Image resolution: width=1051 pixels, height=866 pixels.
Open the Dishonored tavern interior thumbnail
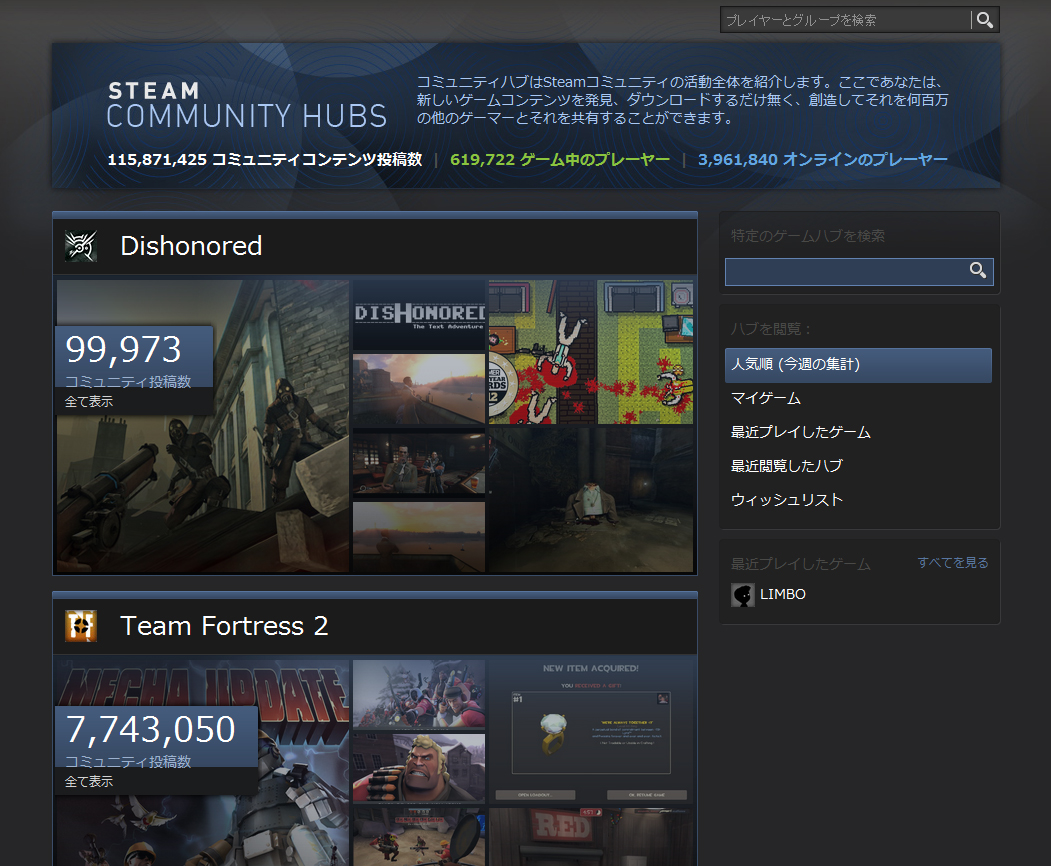[x=419, y=463]
